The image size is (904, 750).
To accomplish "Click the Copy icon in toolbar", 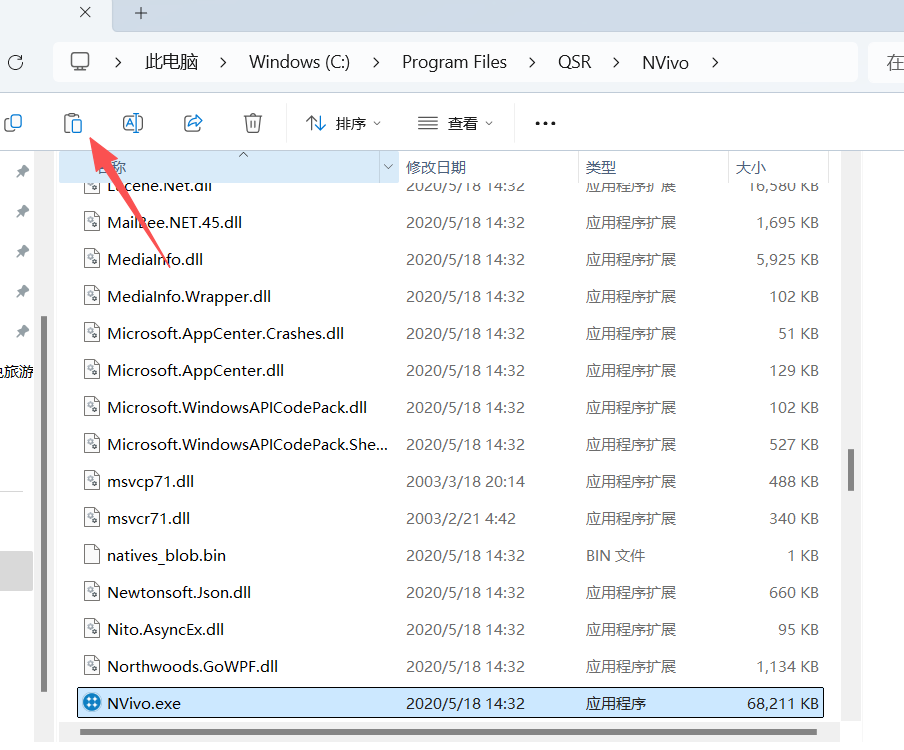I will click(13, 123).
